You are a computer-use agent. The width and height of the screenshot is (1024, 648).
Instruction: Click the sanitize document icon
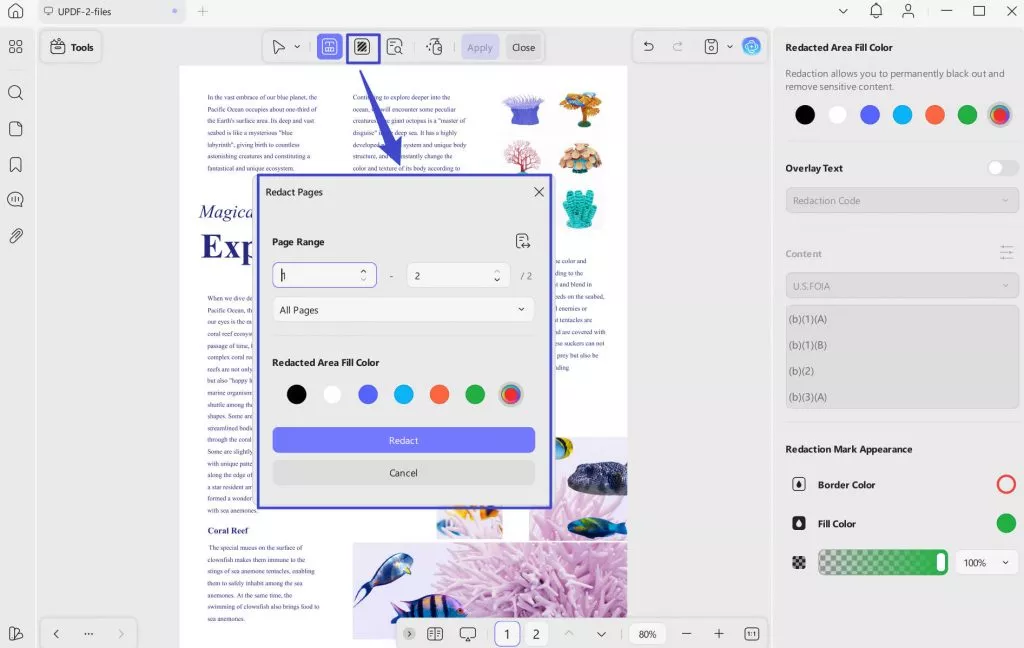point(434,47)
